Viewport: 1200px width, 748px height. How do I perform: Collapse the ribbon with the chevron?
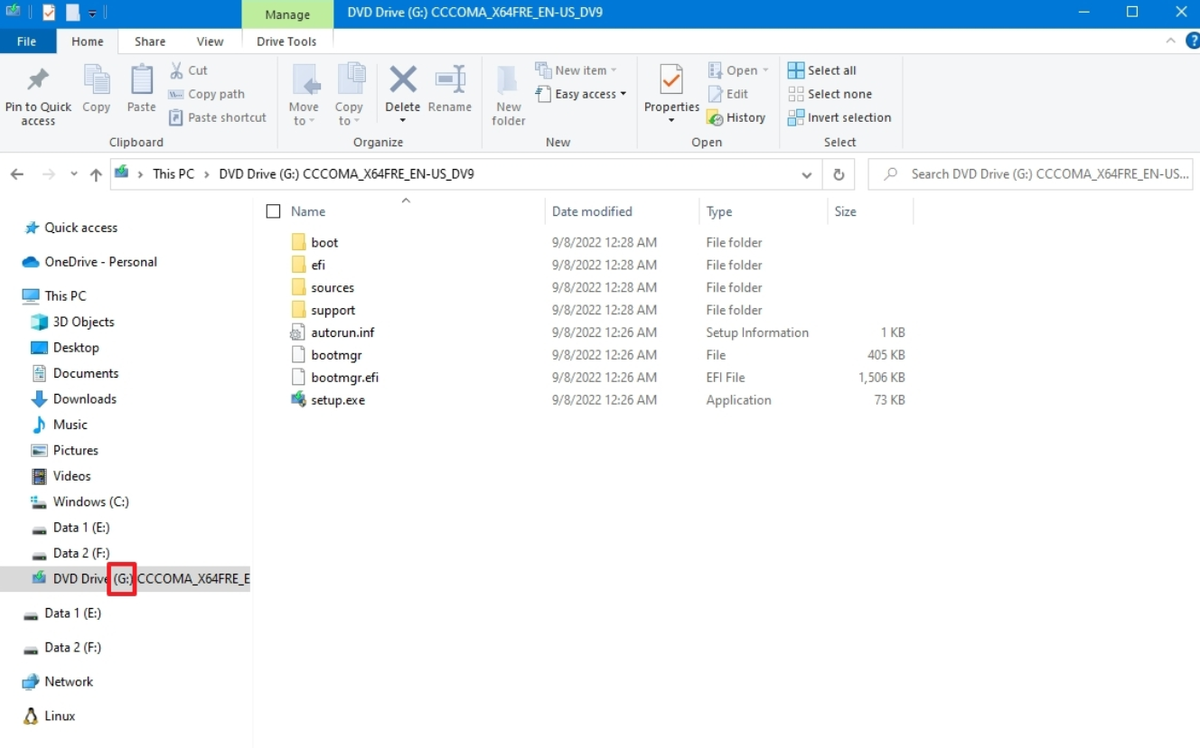(x=1171, y=41)
